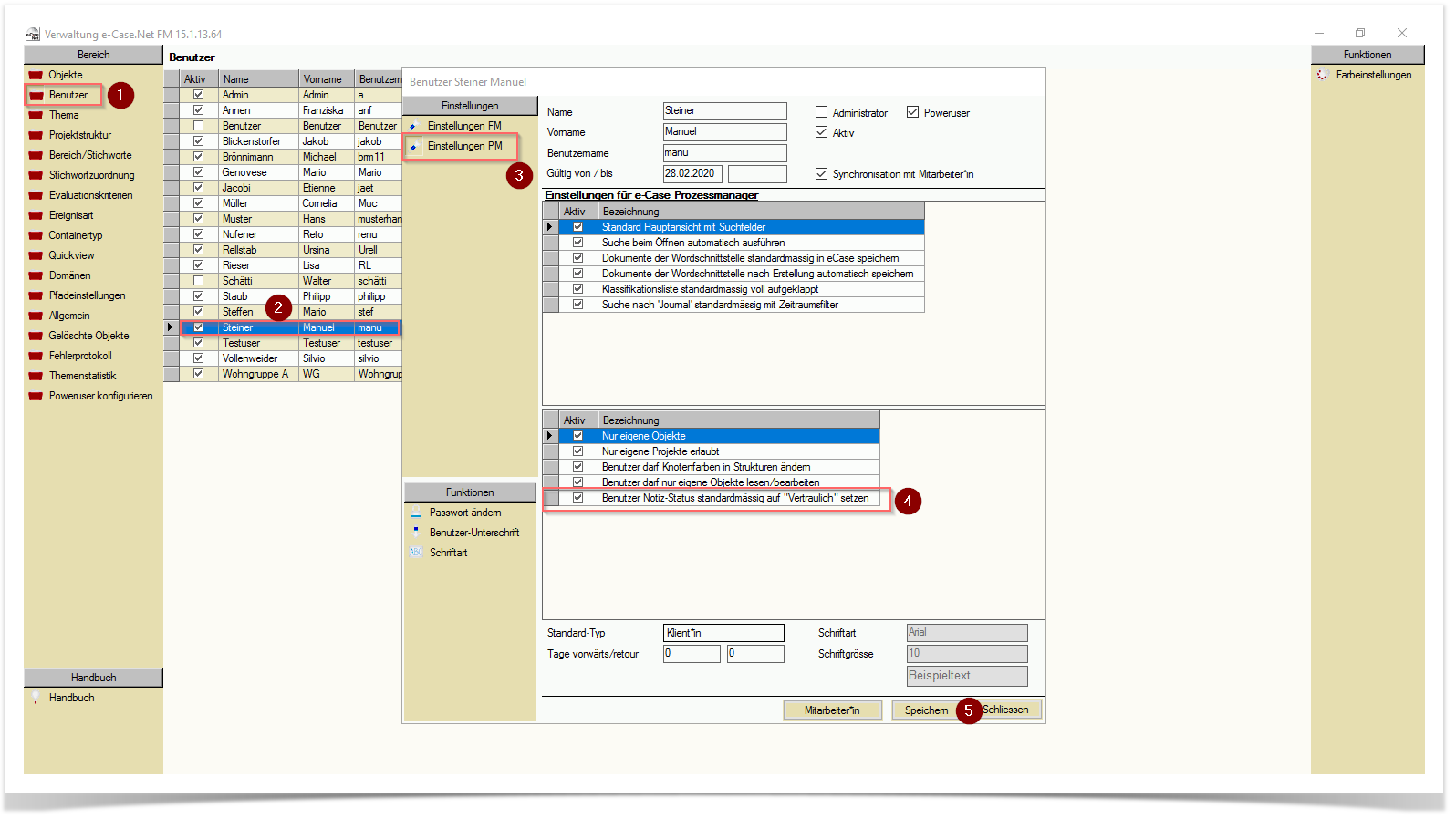Open the Einstellungen FM section
Screen dimensions: 1456x819
click(464, 126)
